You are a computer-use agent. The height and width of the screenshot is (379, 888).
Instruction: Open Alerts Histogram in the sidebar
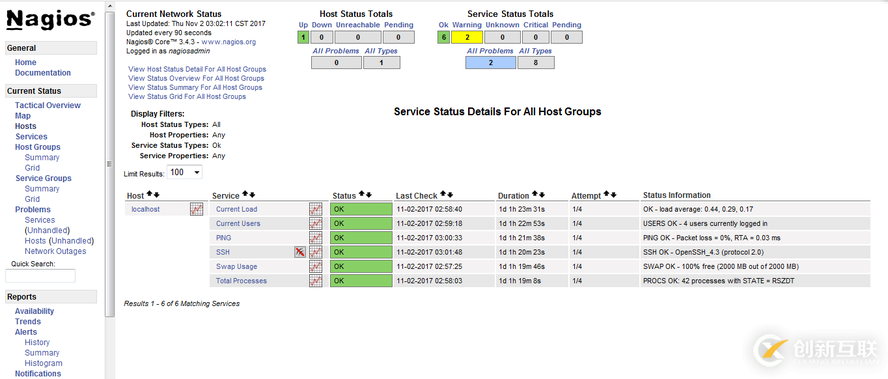pyautogui.click(x=44, y=363)
